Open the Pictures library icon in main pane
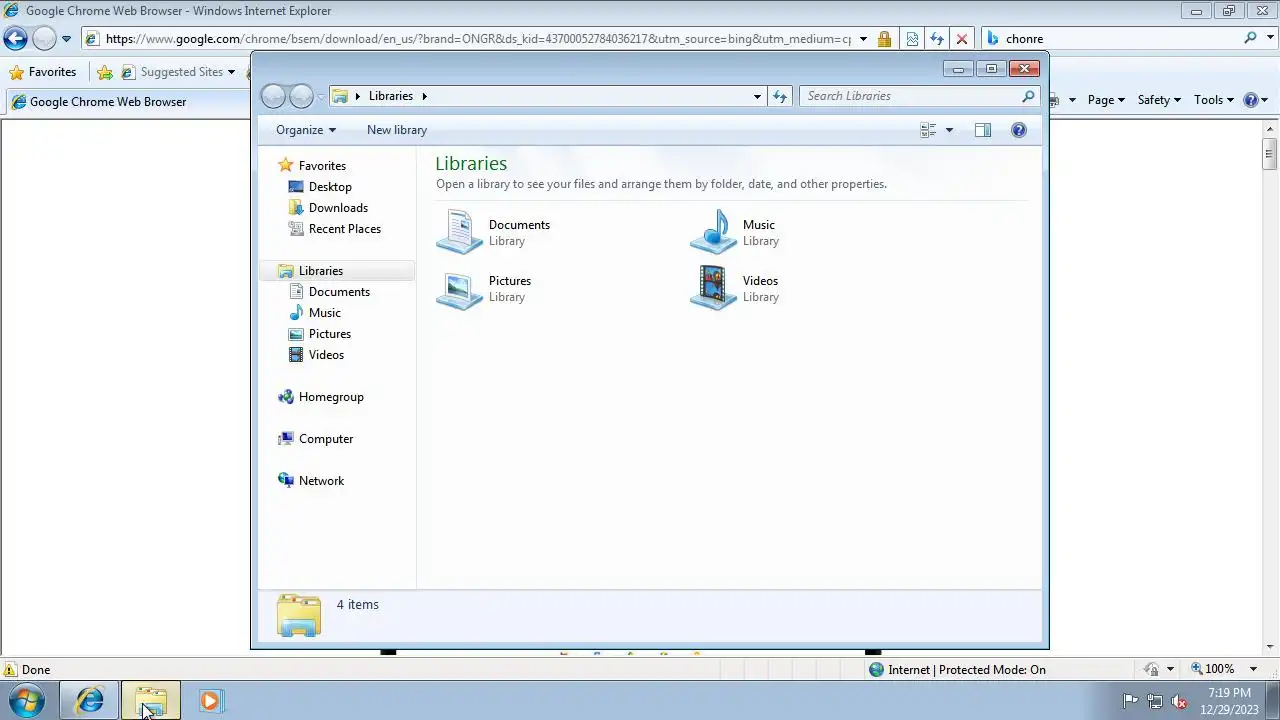The height and width of the screenshot is (720, 1280). click(x=459, y=288)
